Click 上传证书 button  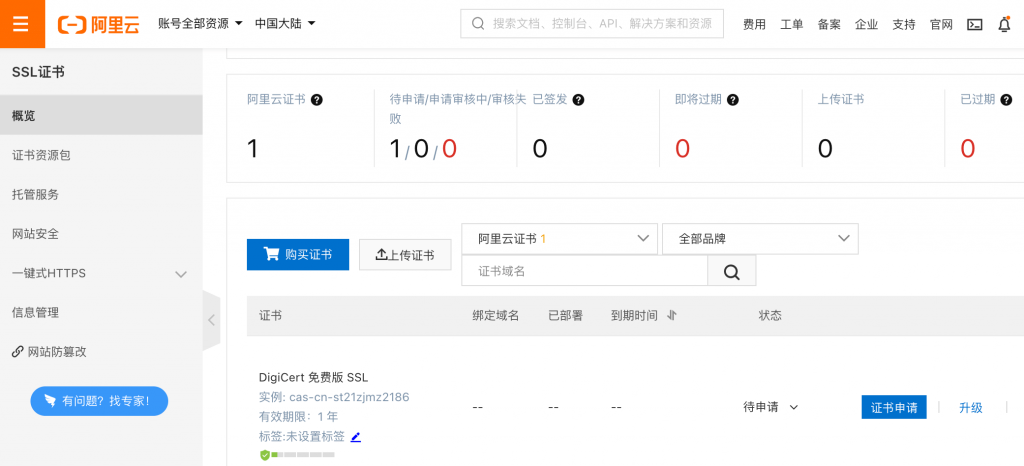coord(405,255)
